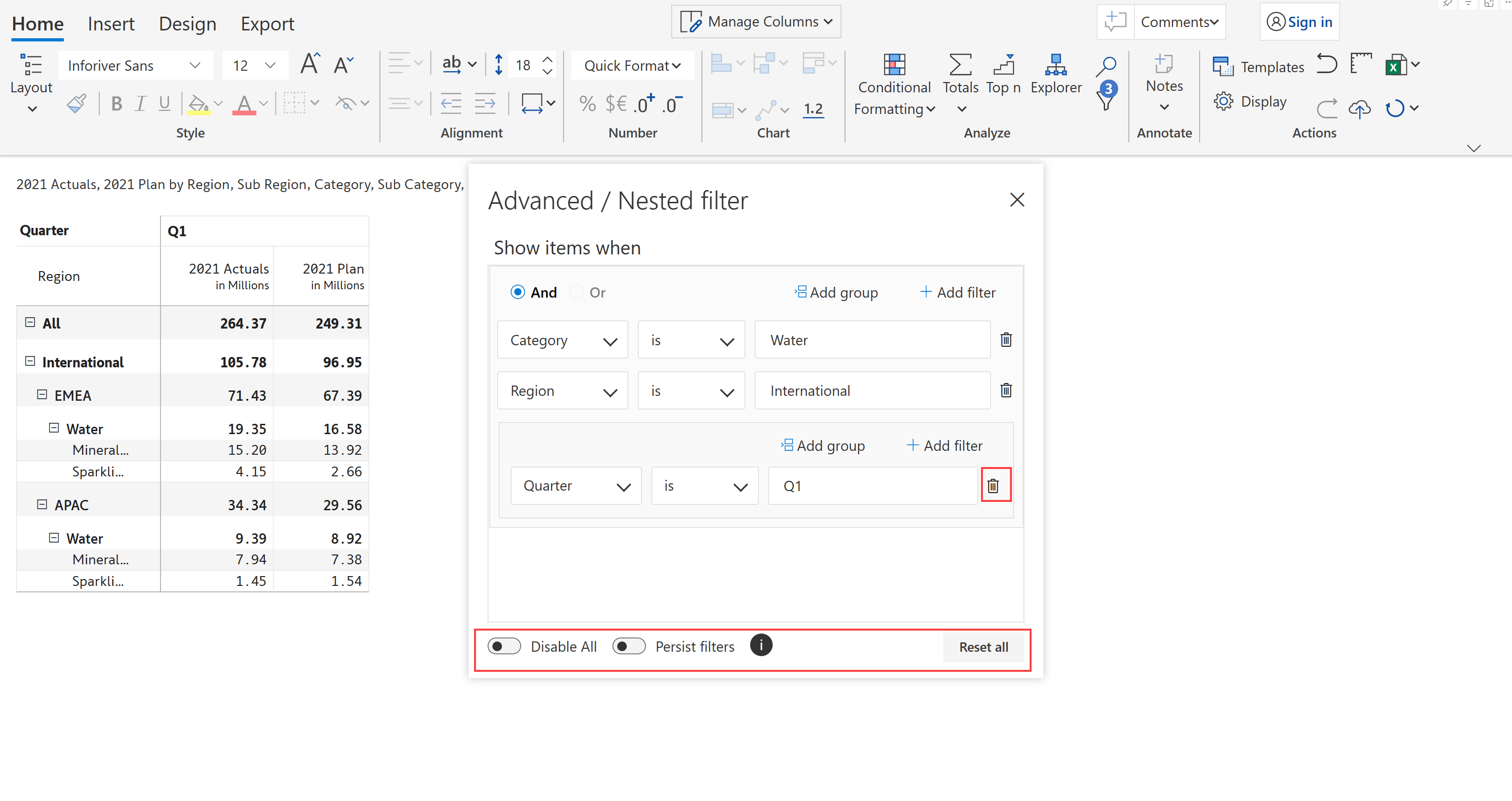The height and width of the screenshot is (801, 1512).
Task: Click top-level Add group link
Action: 837,292
